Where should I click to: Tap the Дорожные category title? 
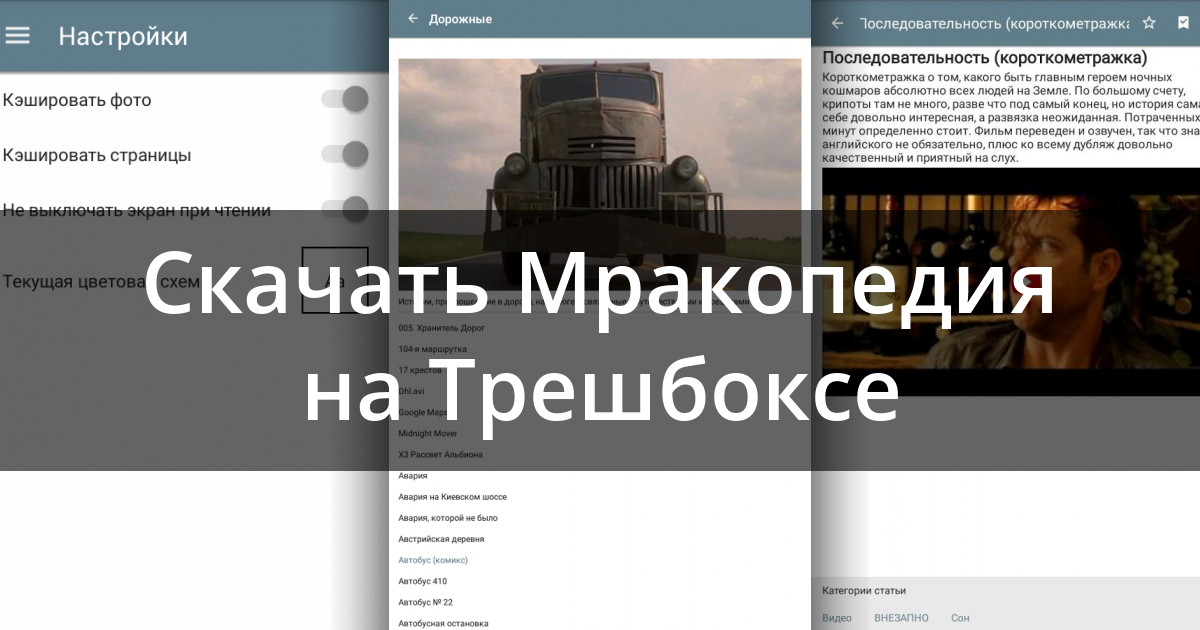pos(460,19)
